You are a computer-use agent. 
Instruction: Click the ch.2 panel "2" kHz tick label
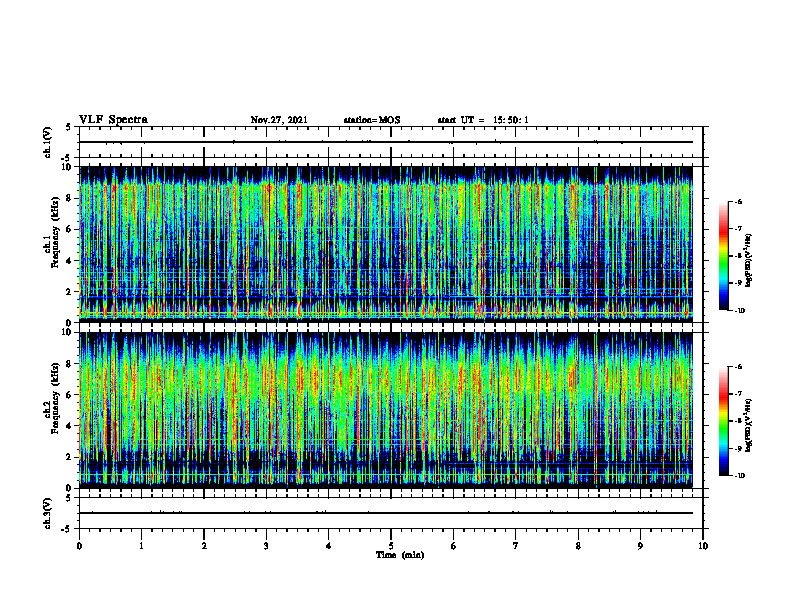click(x=70, y=457)
